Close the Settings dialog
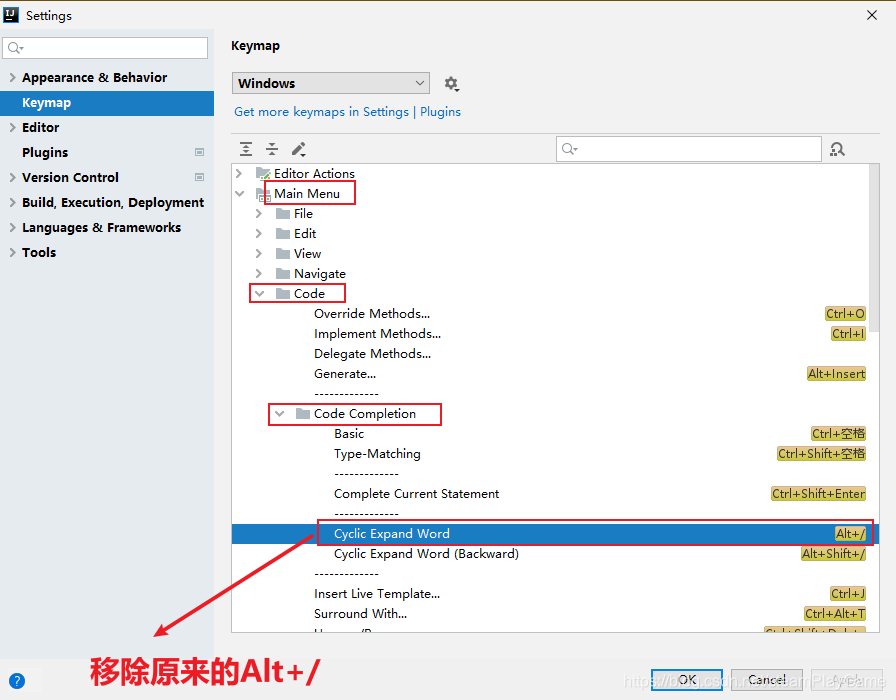 [871, 15]
